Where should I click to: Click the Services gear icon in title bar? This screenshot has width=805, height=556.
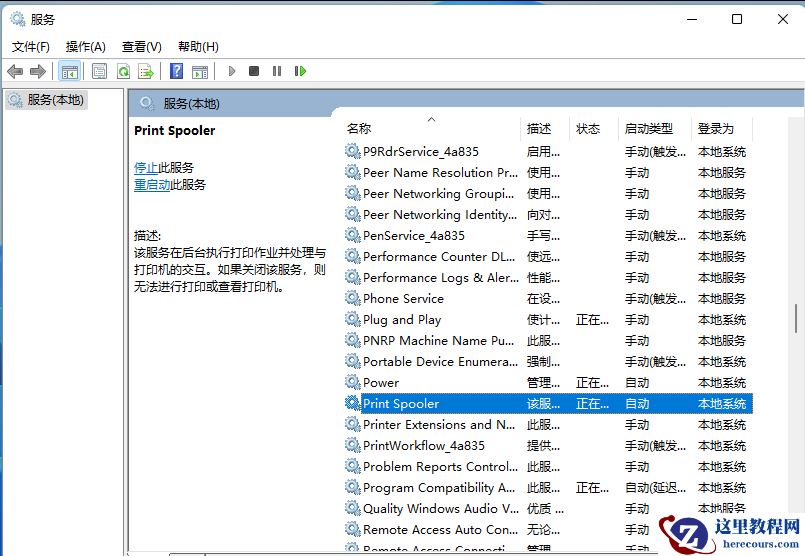click(17, 20)
